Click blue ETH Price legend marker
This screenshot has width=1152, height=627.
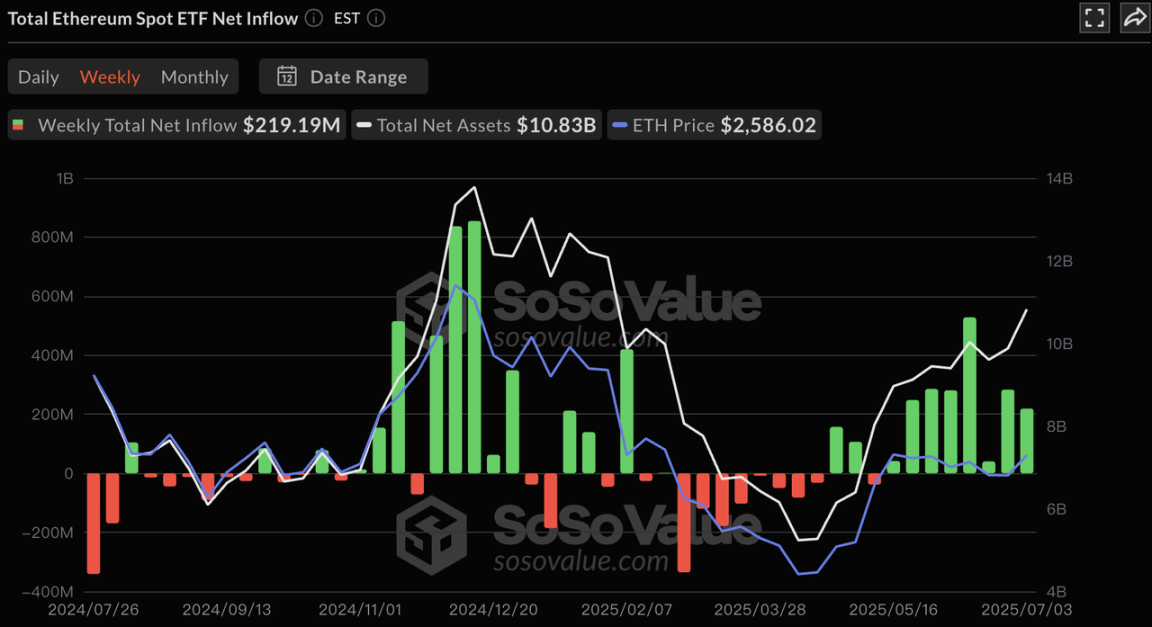click(x=619, y=126)
